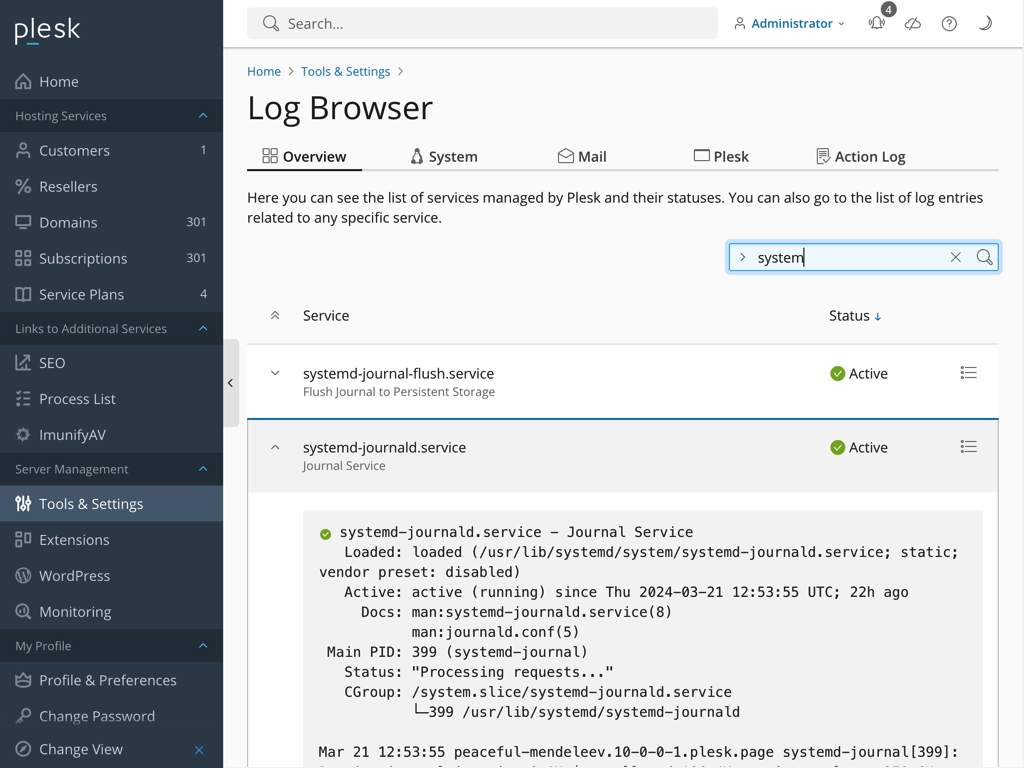
Task: Go to Tools & Settings breadcrumb link
Action: (345, 71)
